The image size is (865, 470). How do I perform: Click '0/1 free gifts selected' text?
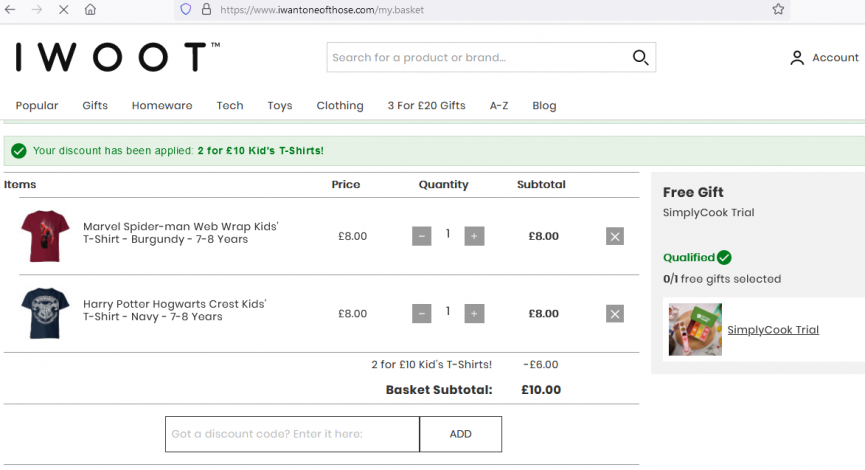[x=722, y=279]
